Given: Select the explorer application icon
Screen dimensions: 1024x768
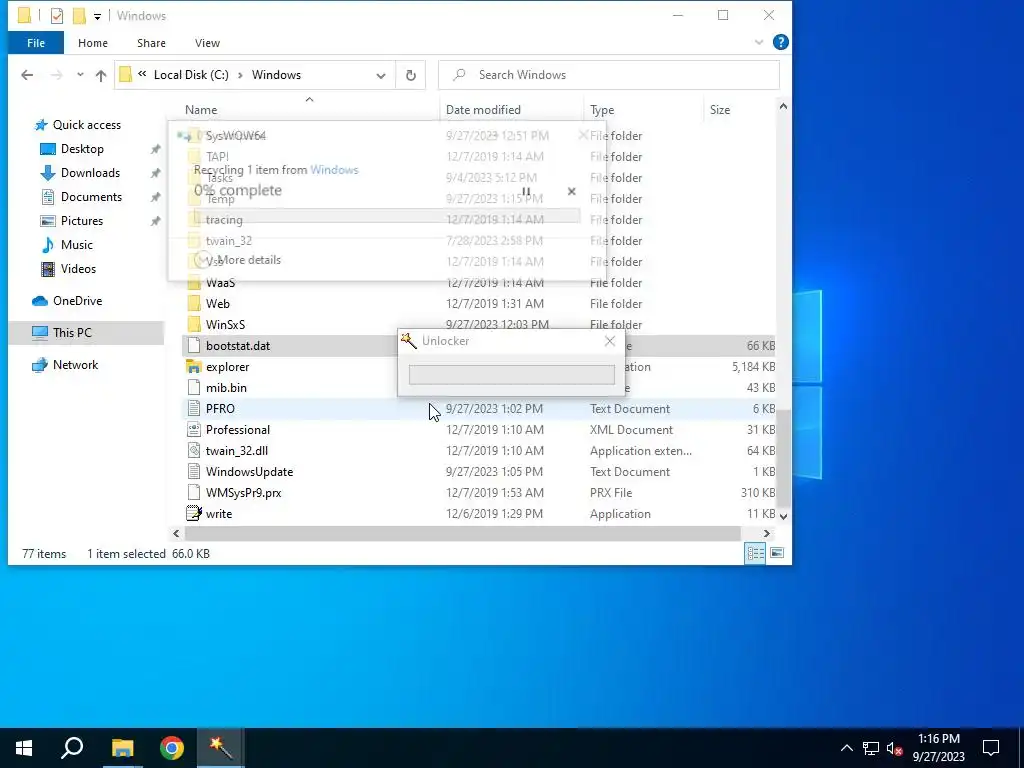Looking at the screenshot, I should [193, 367].
